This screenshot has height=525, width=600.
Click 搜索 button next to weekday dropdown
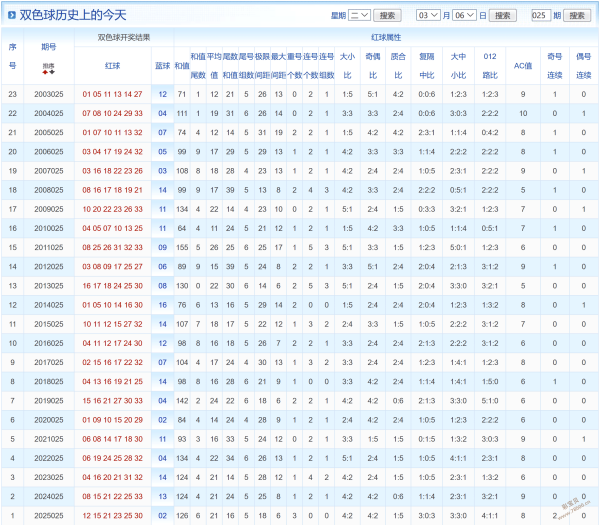point(389,16)
